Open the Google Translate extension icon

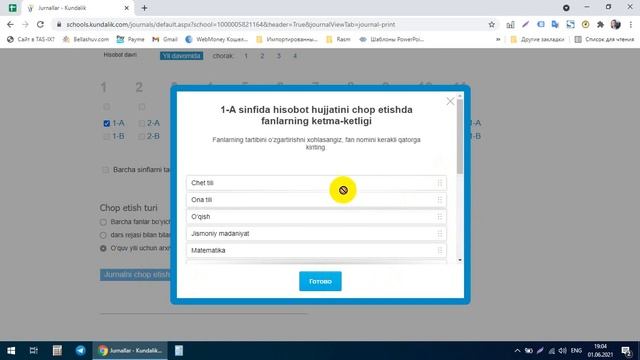click(x=555, y=24)
